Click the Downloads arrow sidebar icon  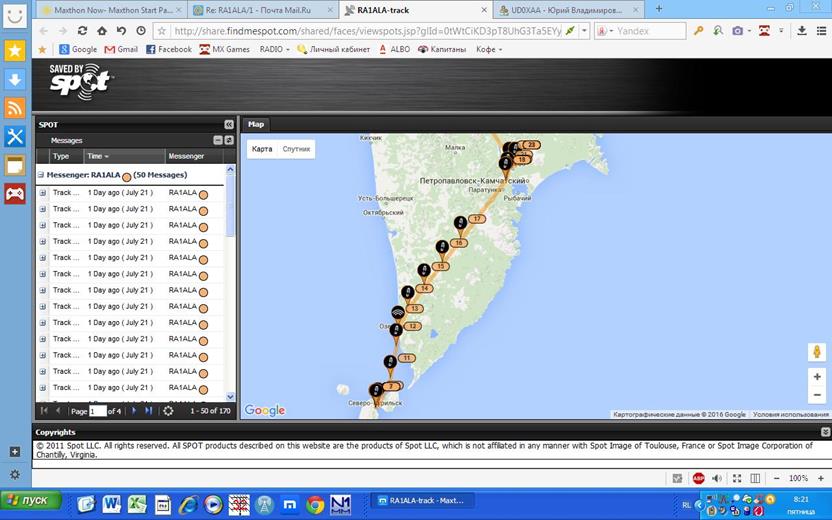pyautogui.click(x=15, y=79)
